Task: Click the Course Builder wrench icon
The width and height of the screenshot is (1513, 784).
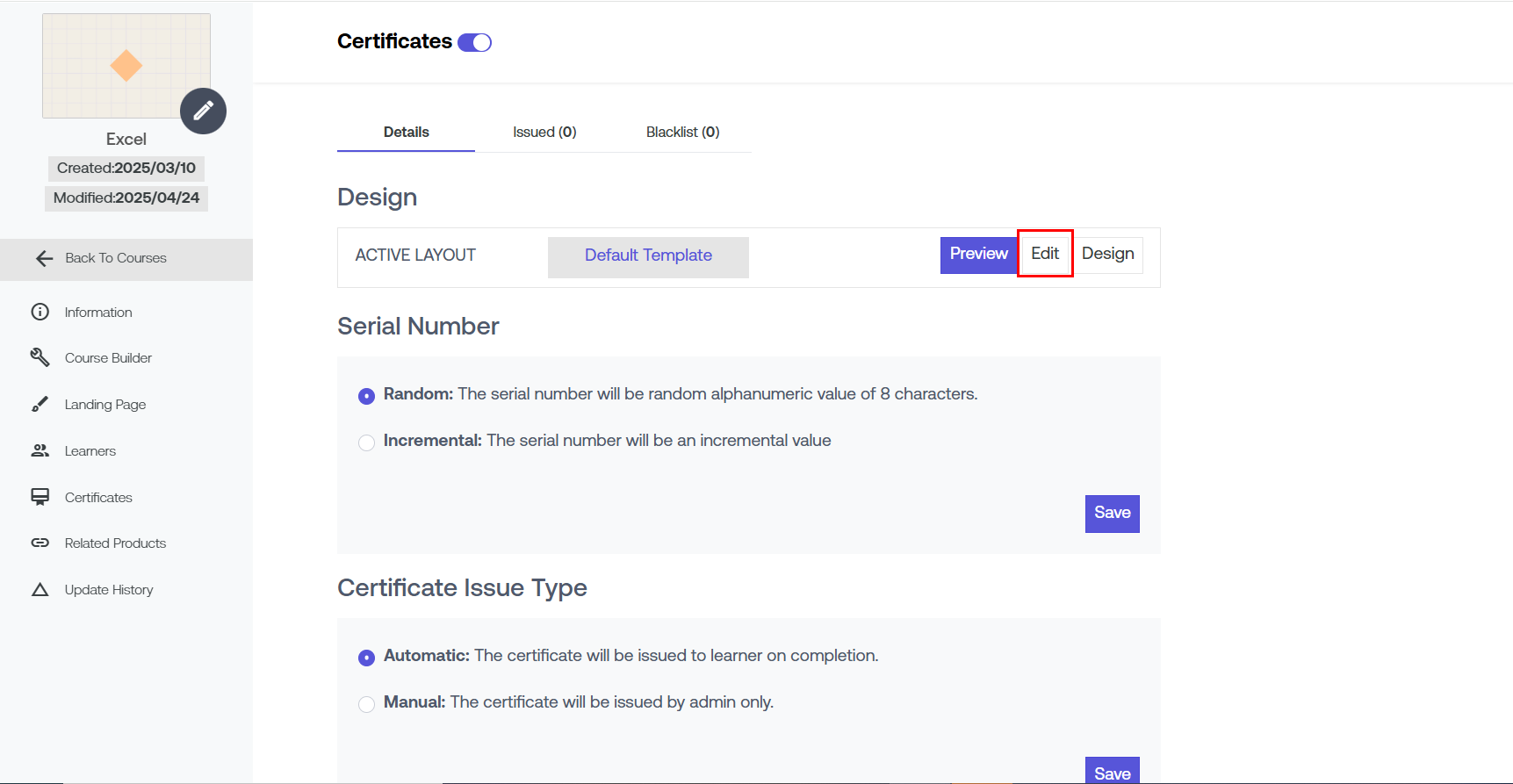Action: coord(40,357)
